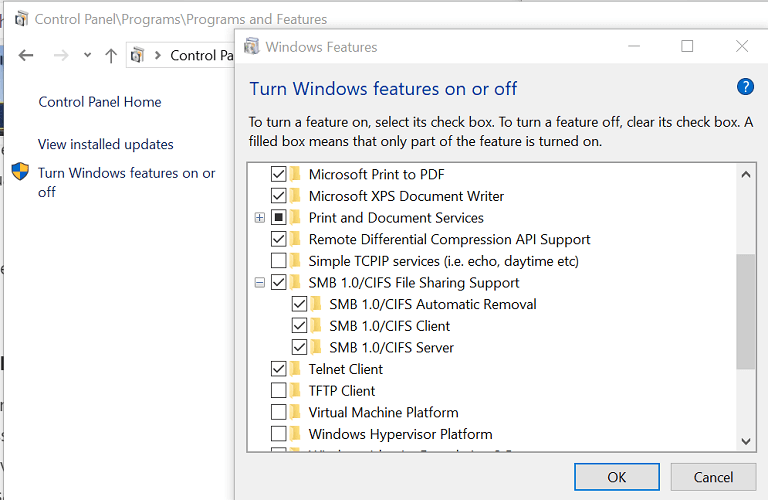Uncheck Microsoft XPS Document Writer checkbox
Screen dimensions: 768x500
279,195
